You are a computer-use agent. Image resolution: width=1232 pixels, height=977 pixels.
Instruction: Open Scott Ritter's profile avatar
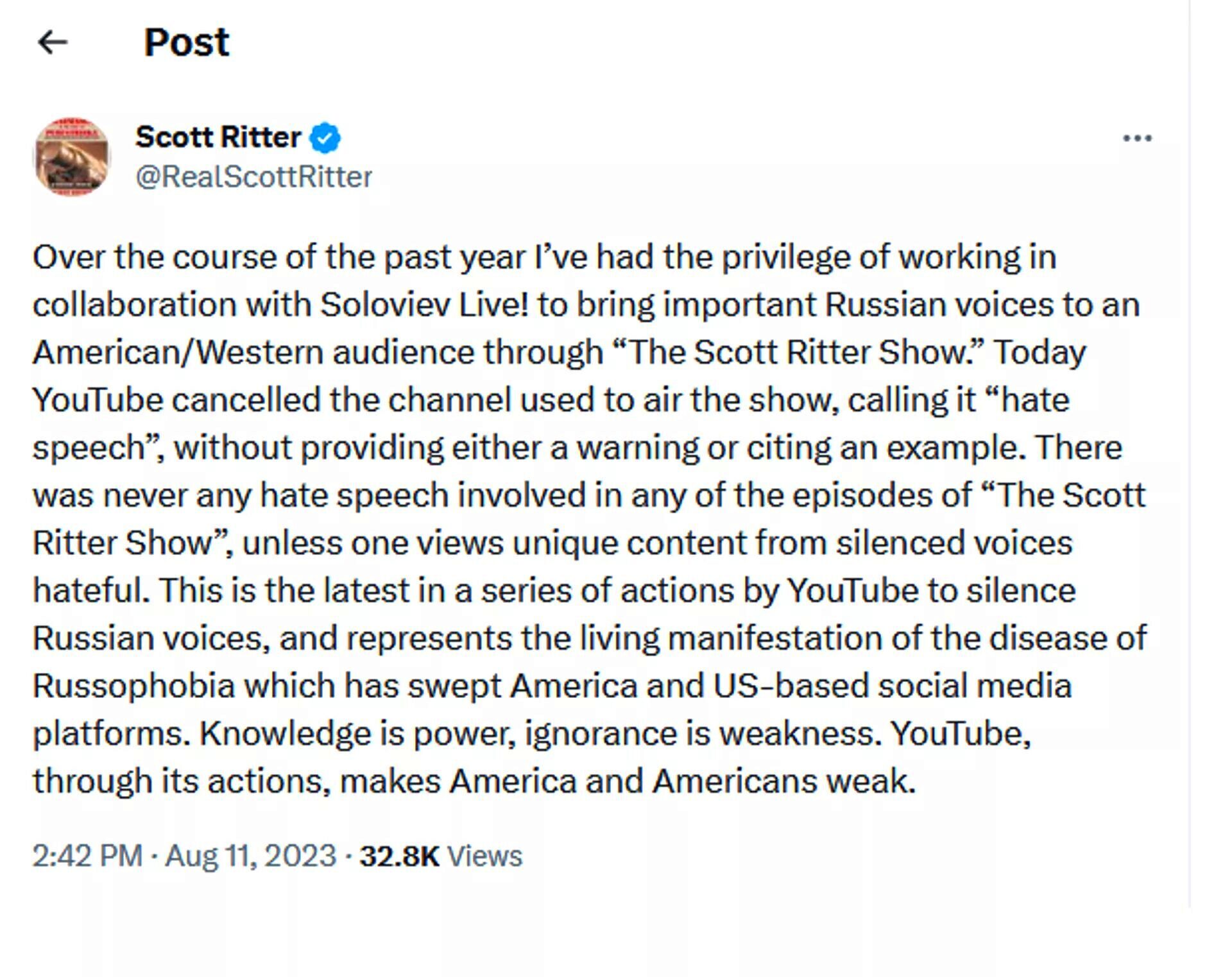click(72, 157)
